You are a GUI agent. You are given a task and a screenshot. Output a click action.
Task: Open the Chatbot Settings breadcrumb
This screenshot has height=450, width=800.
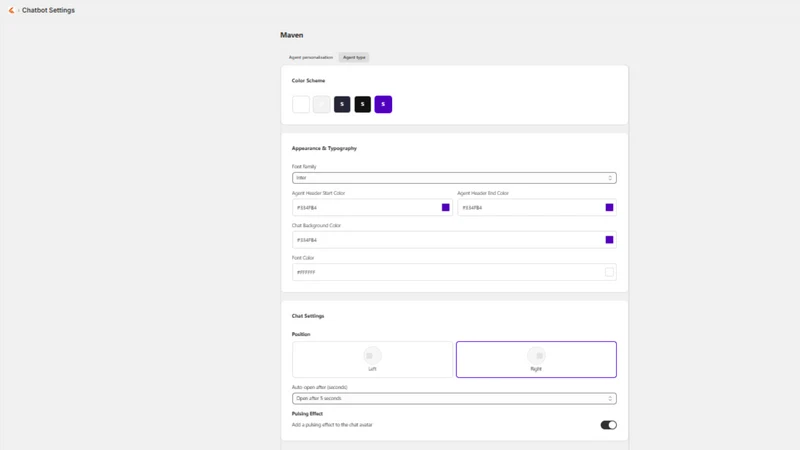48,10
